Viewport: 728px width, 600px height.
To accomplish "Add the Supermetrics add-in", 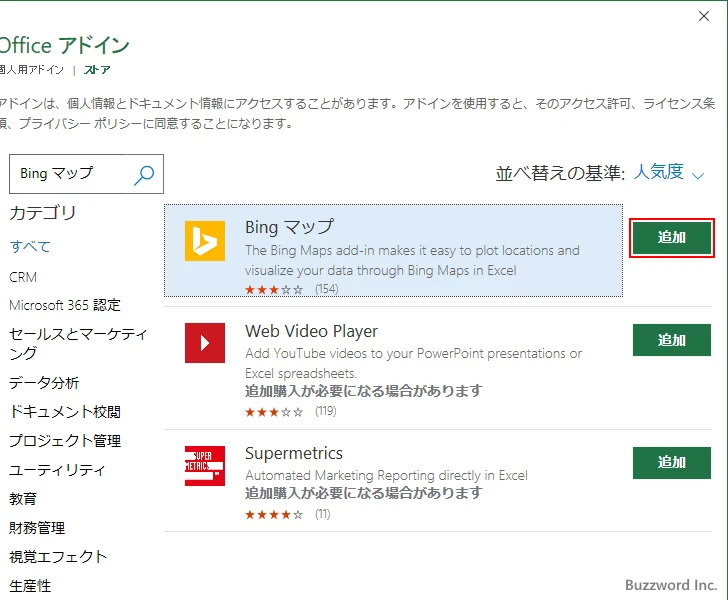I will tap(671, 463).
